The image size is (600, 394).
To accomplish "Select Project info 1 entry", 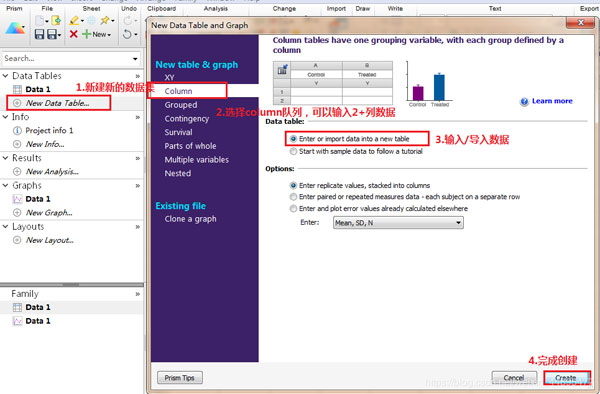I will tap(49, 130).
